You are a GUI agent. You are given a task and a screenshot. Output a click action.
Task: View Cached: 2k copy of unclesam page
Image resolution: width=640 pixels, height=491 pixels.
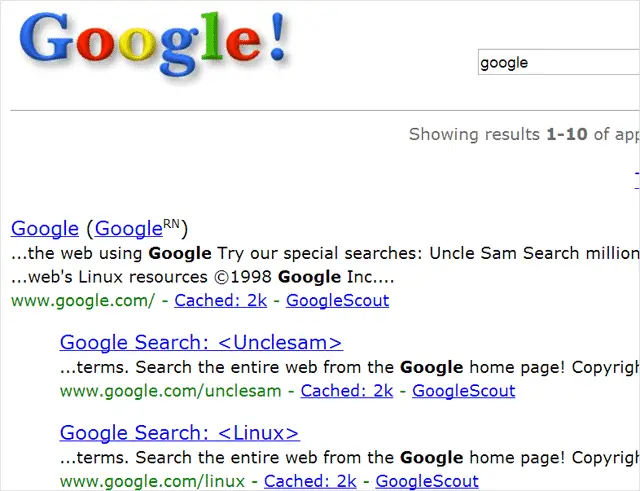coord(347,391)
